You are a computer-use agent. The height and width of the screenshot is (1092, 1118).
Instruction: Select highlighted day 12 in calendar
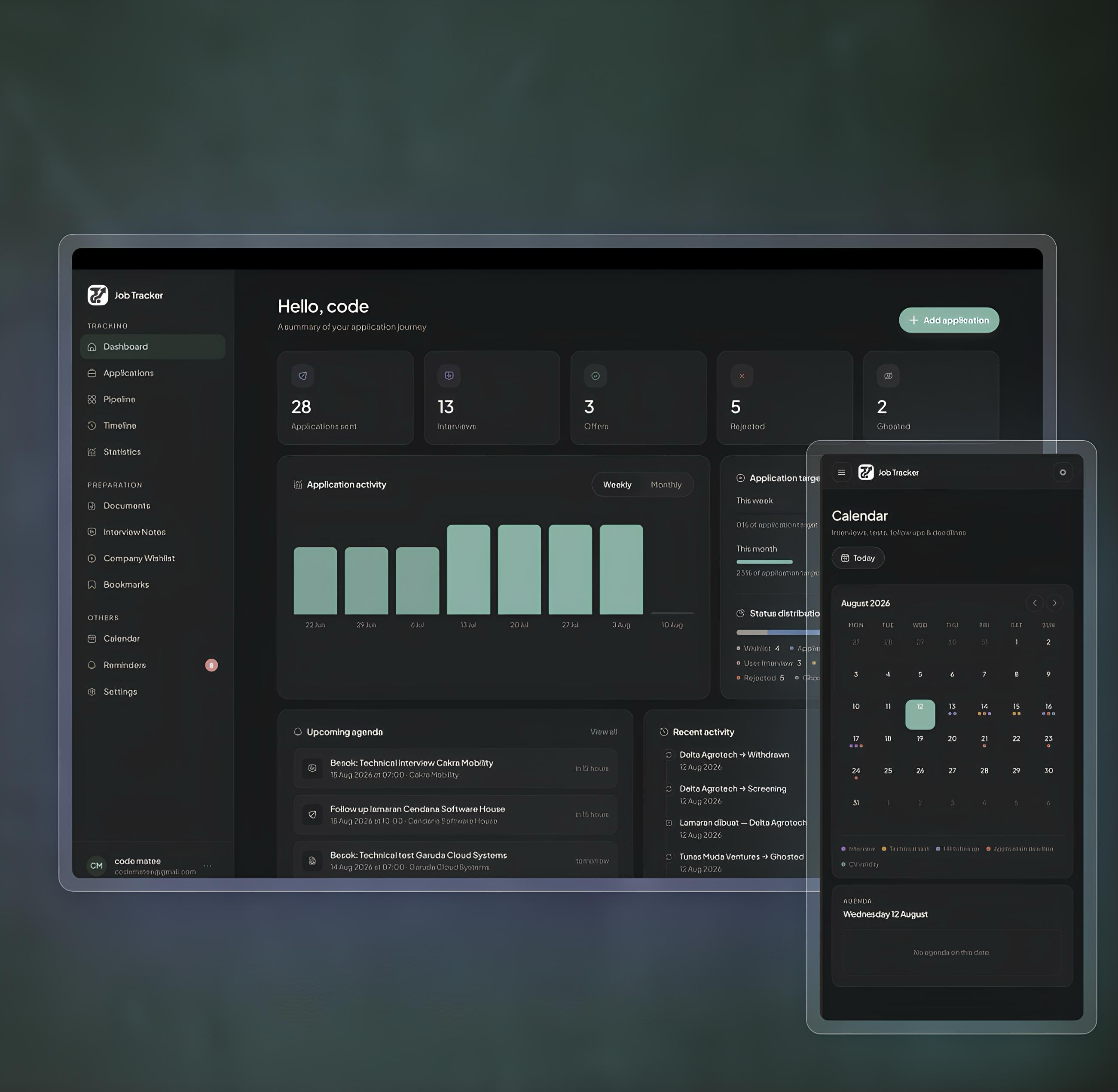[920, 714]
